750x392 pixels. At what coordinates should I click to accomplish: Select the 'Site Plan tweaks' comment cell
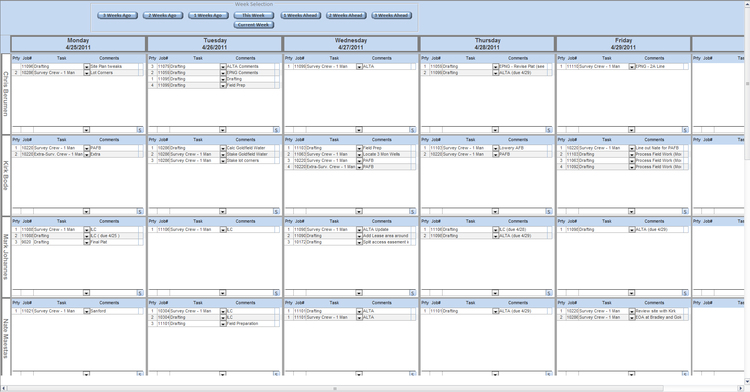pyautogui.click(x=114, y=66)
